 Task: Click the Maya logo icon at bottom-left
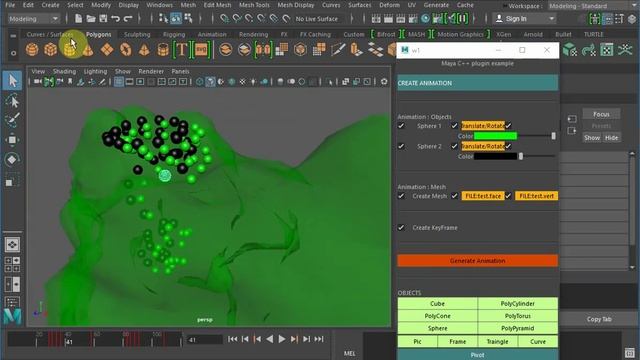pos(12,317)
